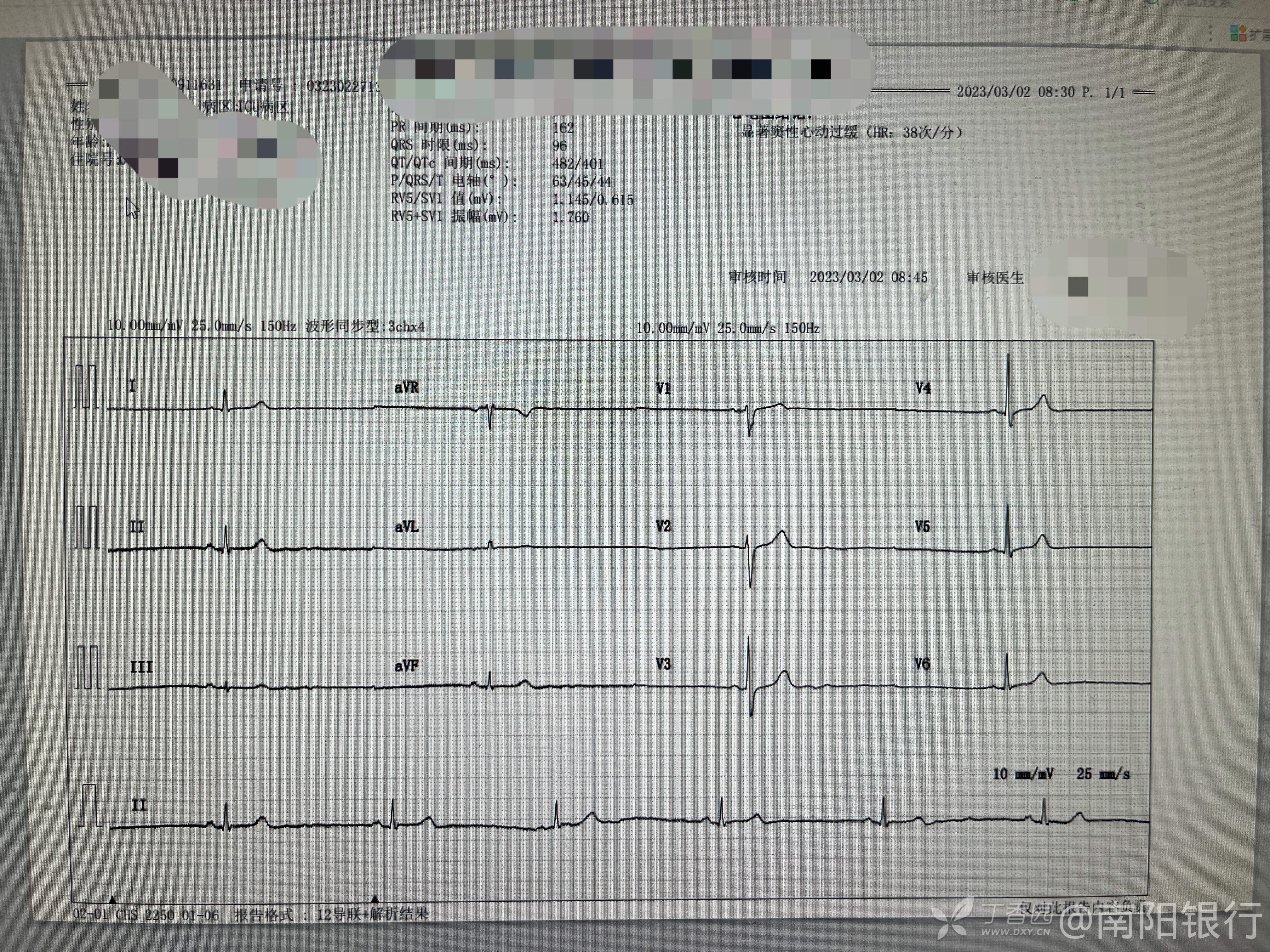The width and height of the screenshot is (1270, 952).
Task: Click the left black triangle marker at bottom
Action: [112, 899]
